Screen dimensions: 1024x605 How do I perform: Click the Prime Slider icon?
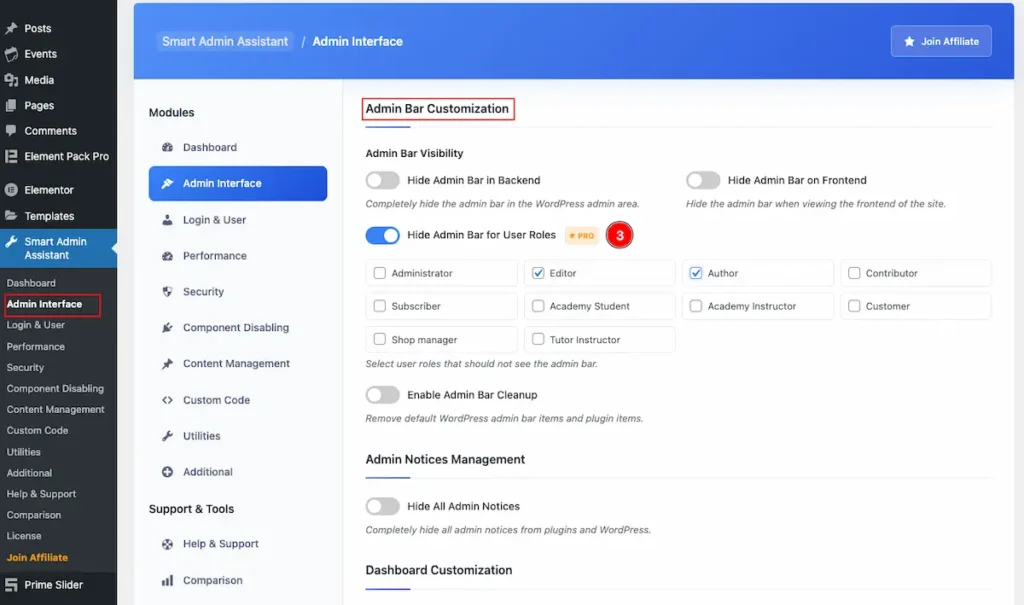point(11,585)
